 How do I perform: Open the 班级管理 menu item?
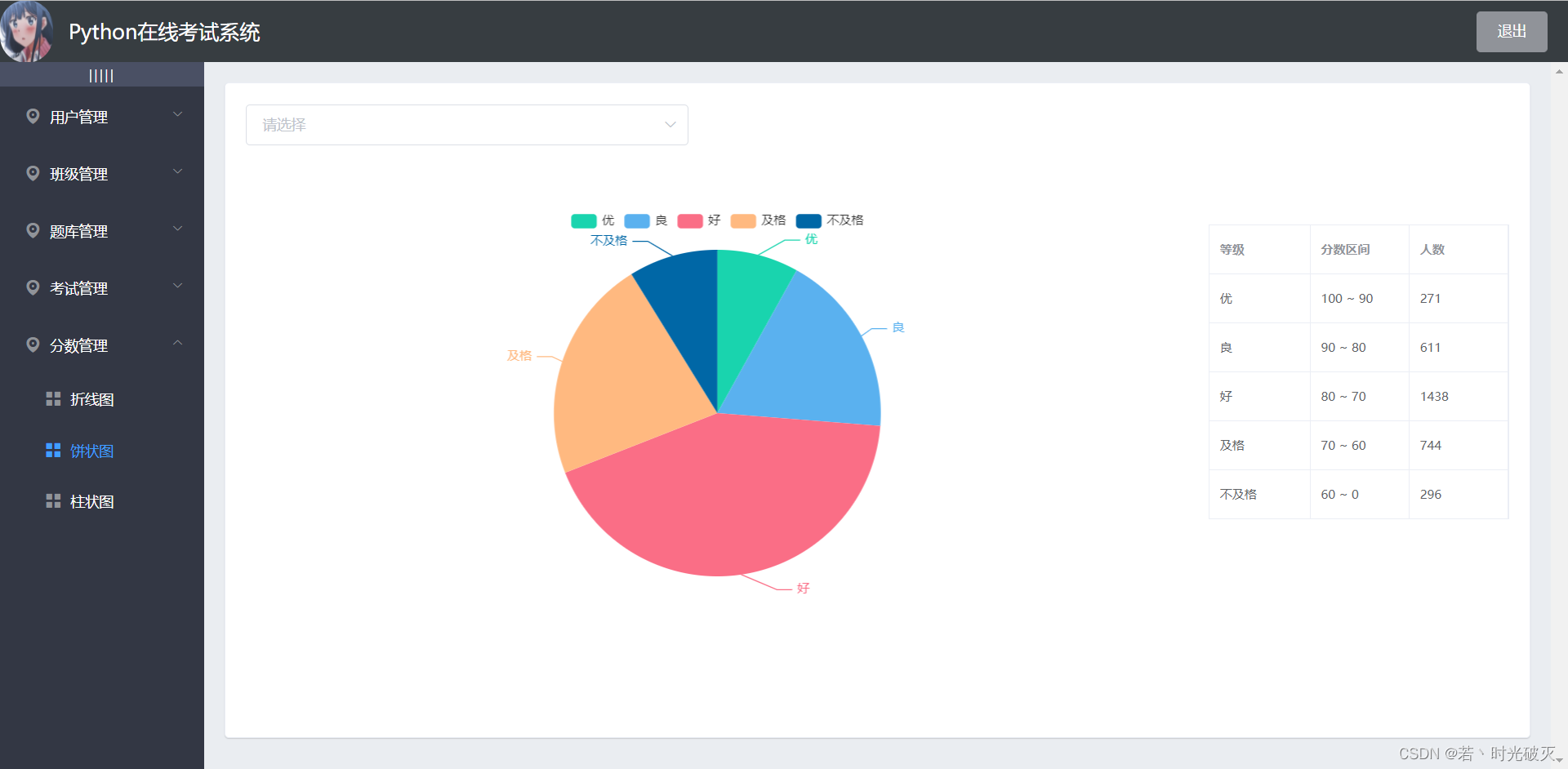pyautogui.click(x=102, y=174)
